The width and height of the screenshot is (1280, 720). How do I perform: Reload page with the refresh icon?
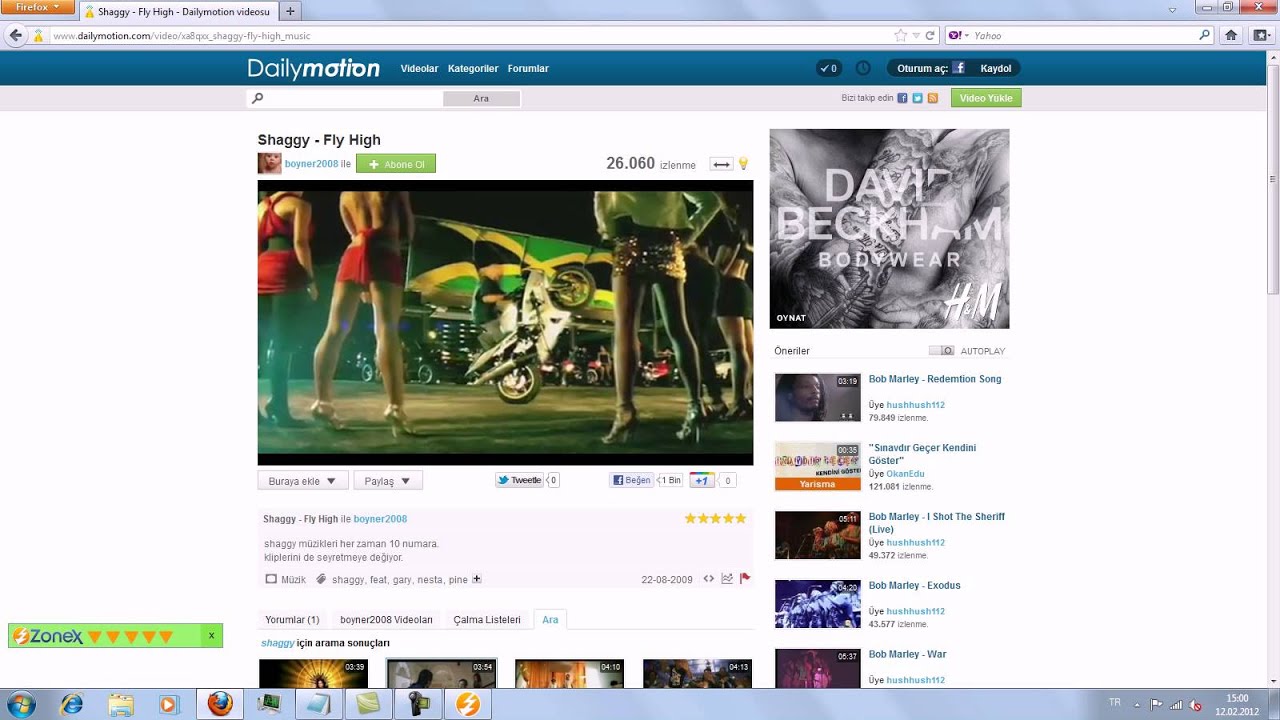tap(930, 35)
